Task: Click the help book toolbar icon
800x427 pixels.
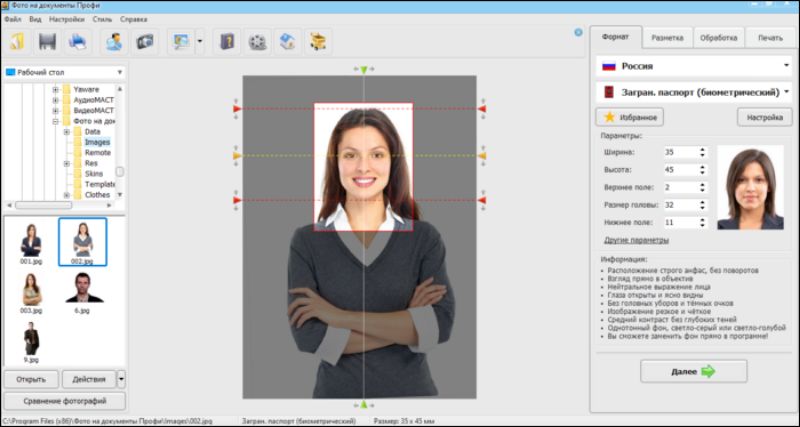Action: tap(226, 42)
